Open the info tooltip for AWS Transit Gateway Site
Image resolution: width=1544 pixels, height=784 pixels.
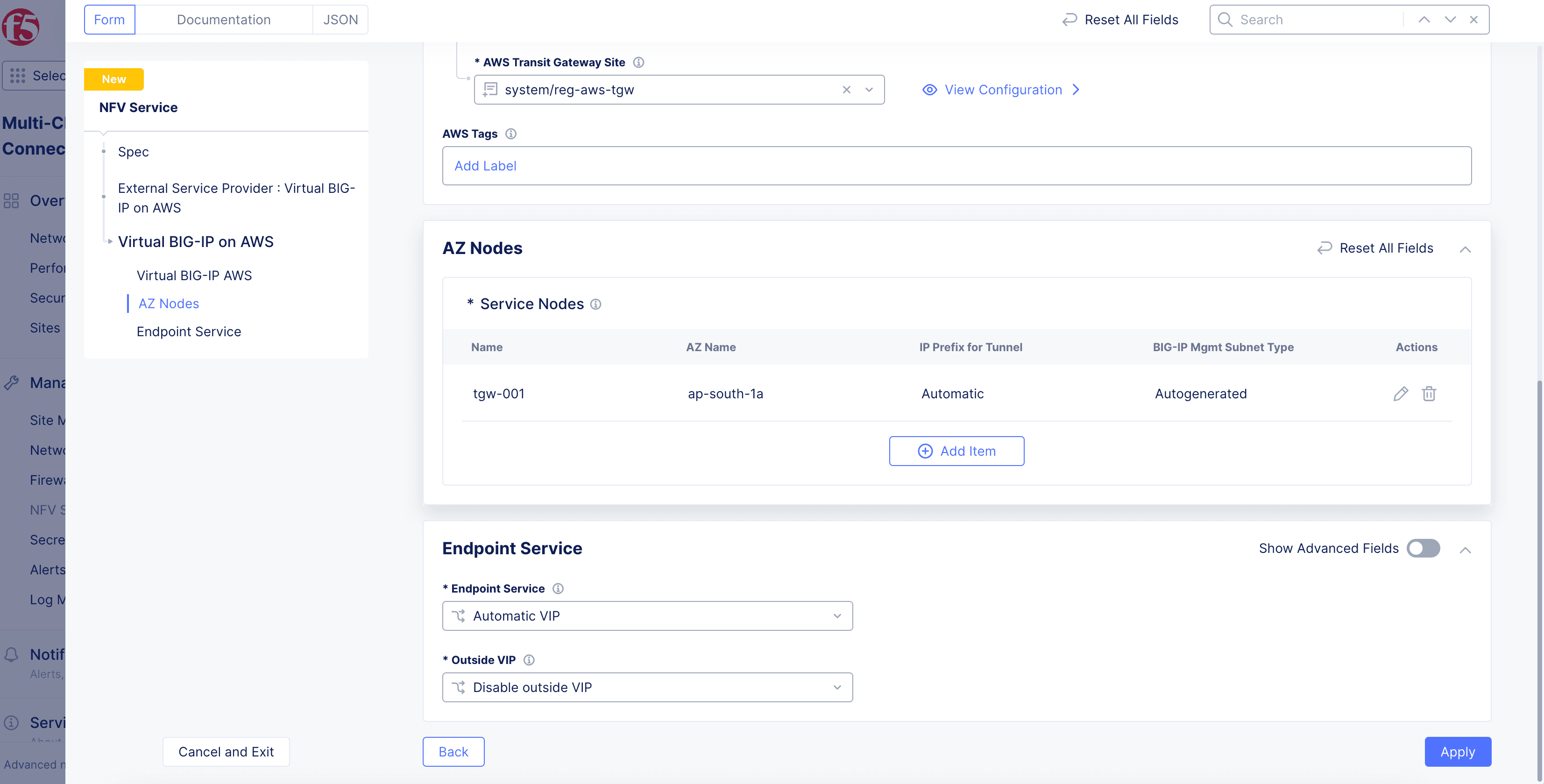tap(639, 62)
